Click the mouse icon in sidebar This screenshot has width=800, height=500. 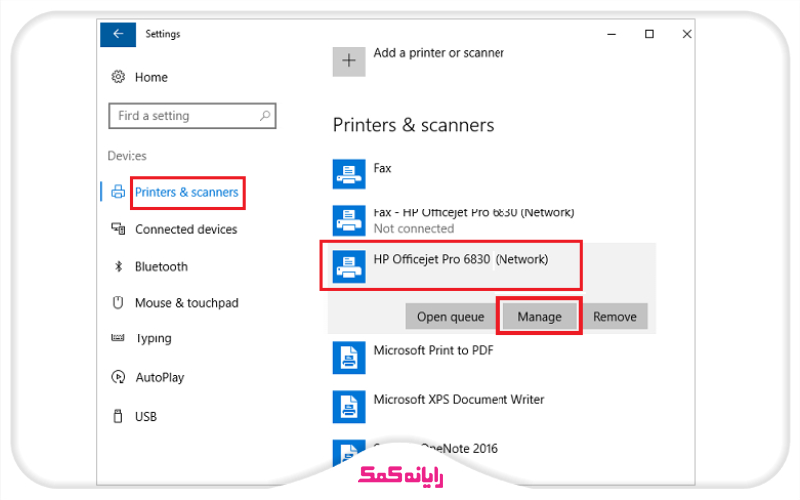(118, 303)
